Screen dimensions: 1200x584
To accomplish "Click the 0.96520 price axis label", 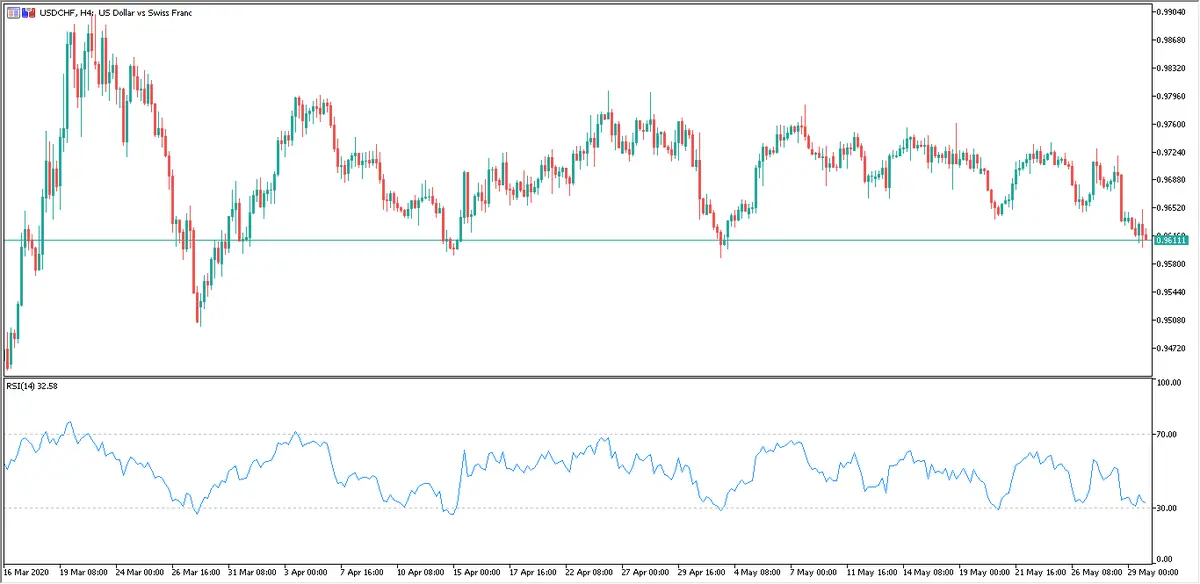I will click(1173, 208).
